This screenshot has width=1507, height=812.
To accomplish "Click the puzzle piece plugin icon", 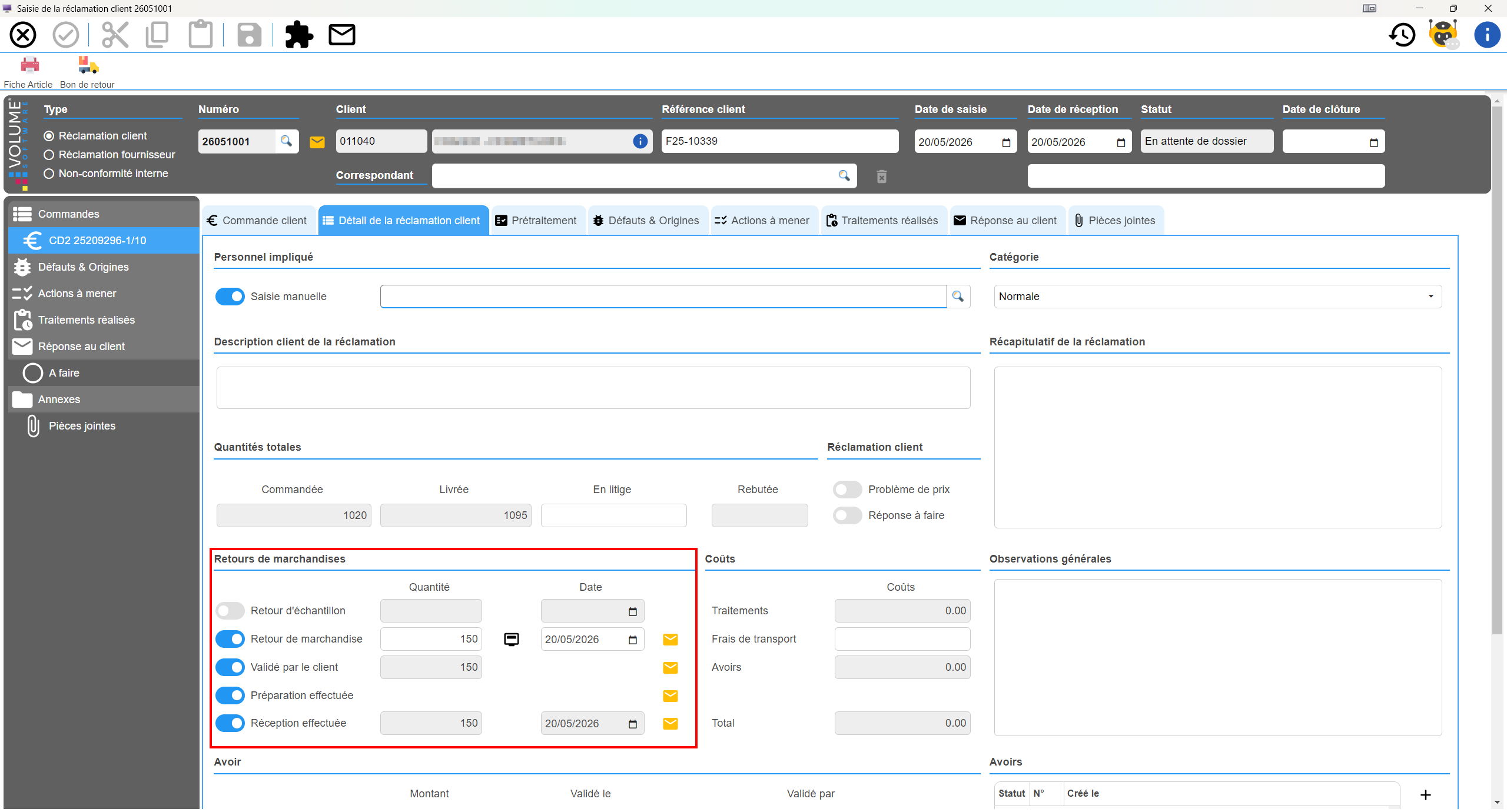I will [299, 35].
